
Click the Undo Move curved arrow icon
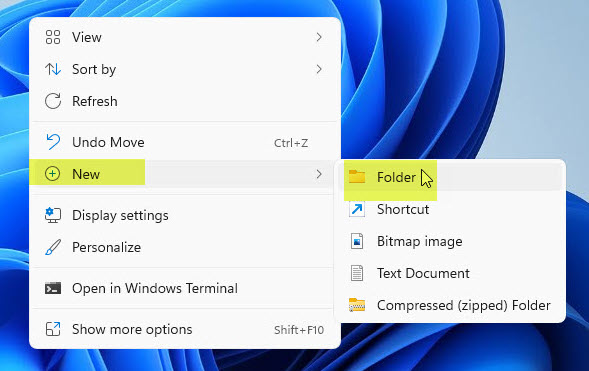click(53, 142)
